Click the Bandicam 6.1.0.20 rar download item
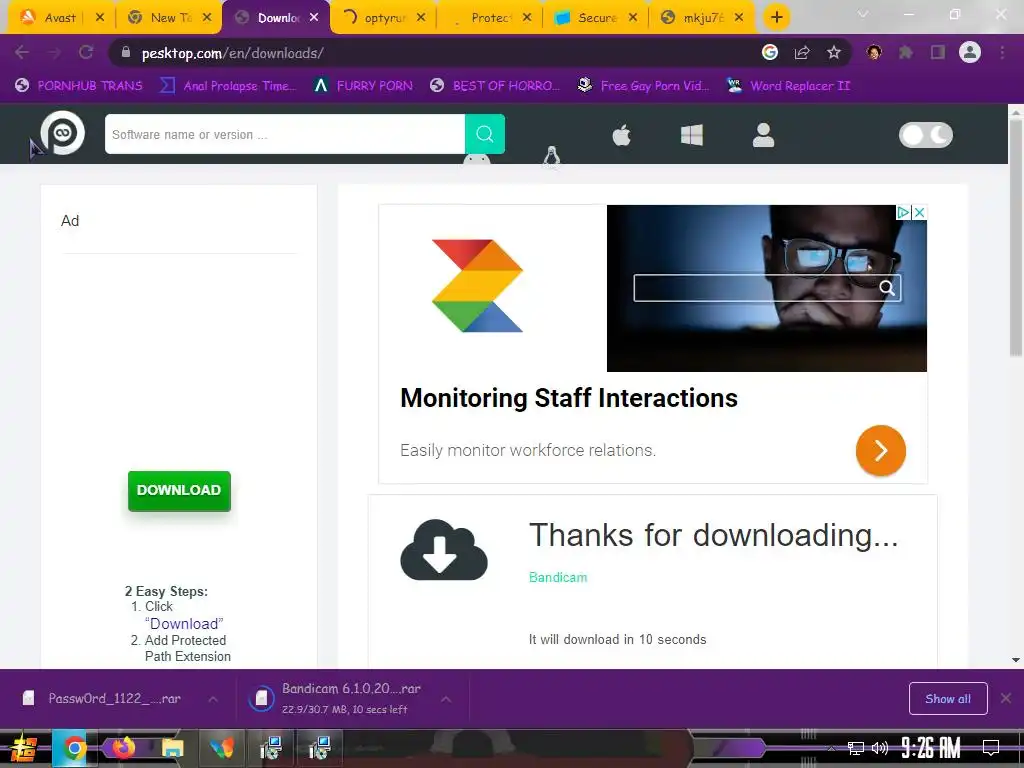 click(x=336, y=699)
